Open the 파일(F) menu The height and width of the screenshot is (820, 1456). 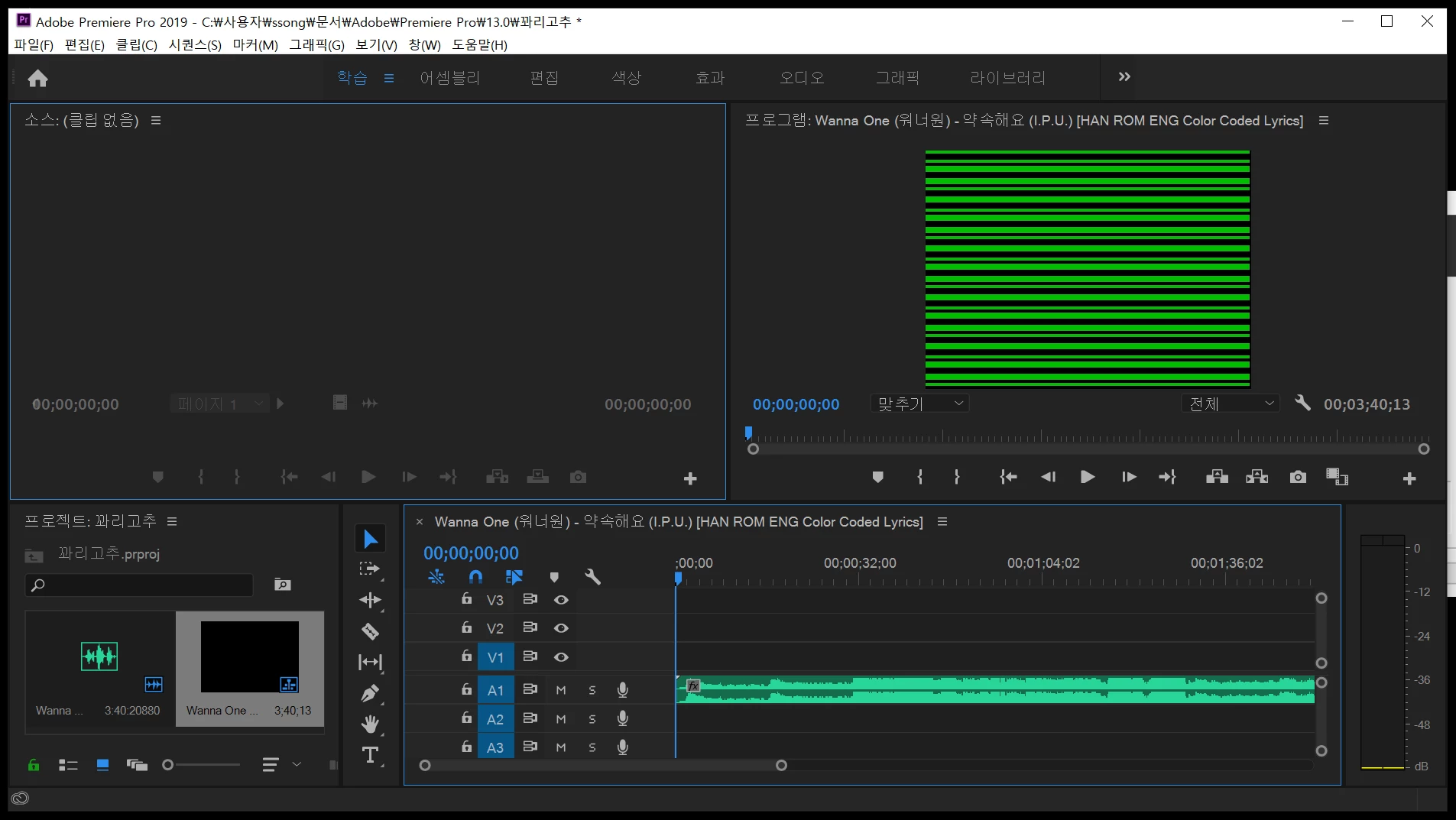[x=34, y=45]
